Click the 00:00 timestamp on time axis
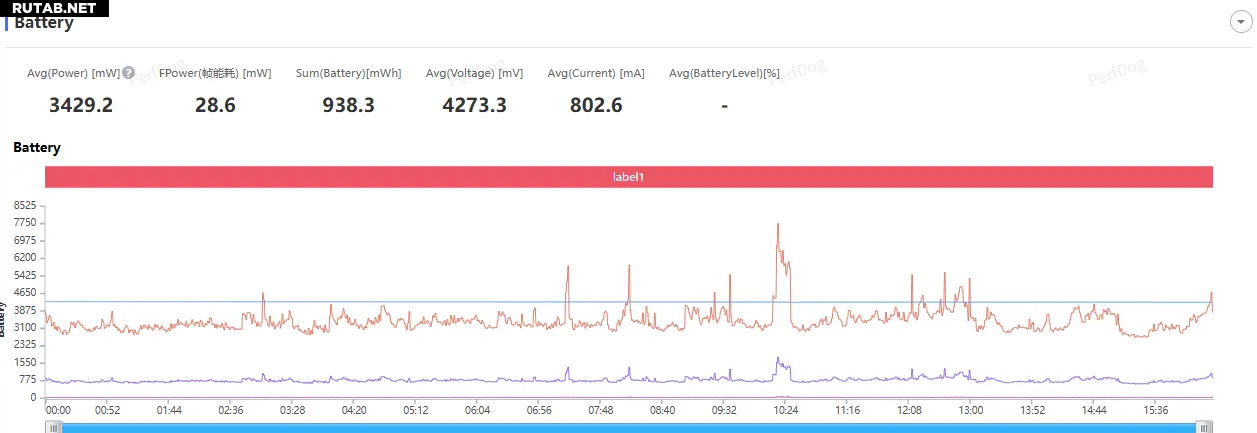Image resolution: width=1257 pixels, height=433 pixels. (x=58, y=410)
